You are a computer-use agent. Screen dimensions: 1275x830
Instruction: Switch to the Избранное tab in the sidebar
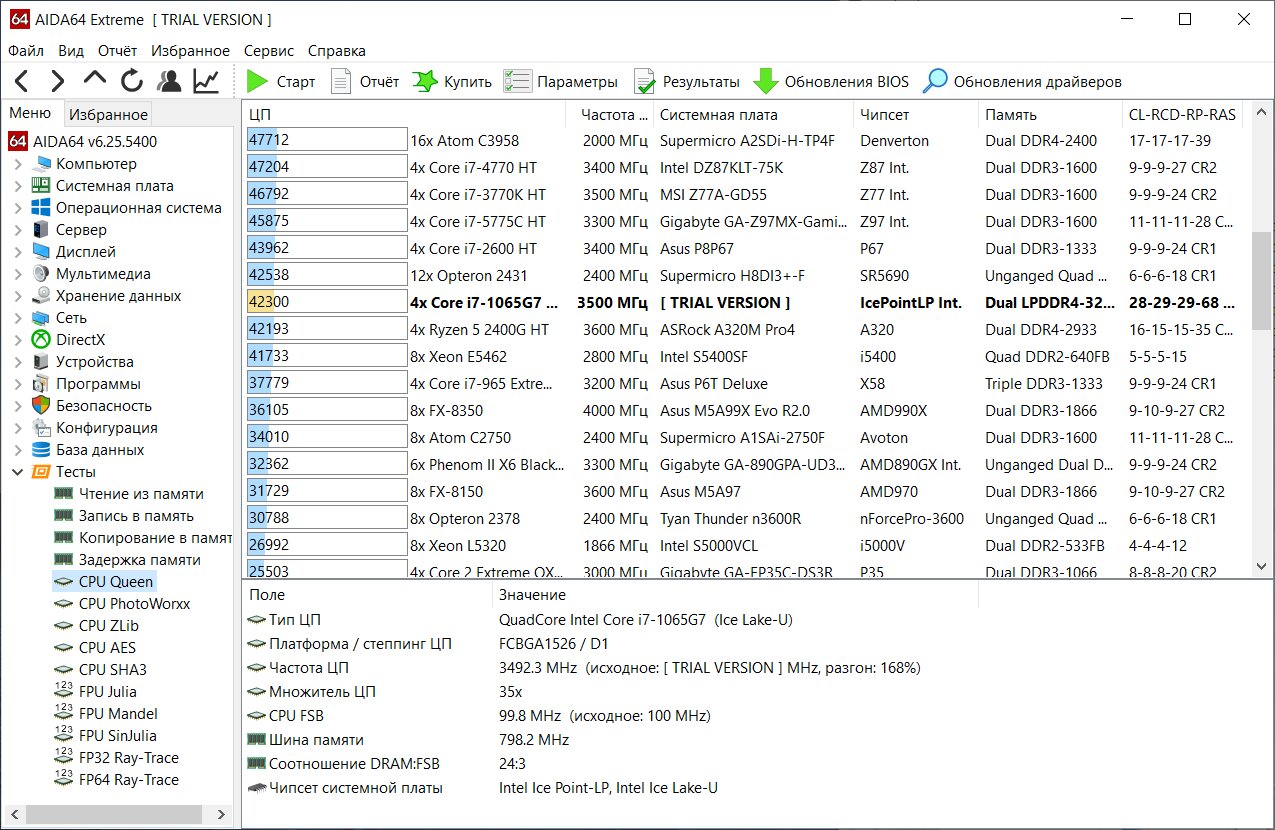tap(109, 115)
